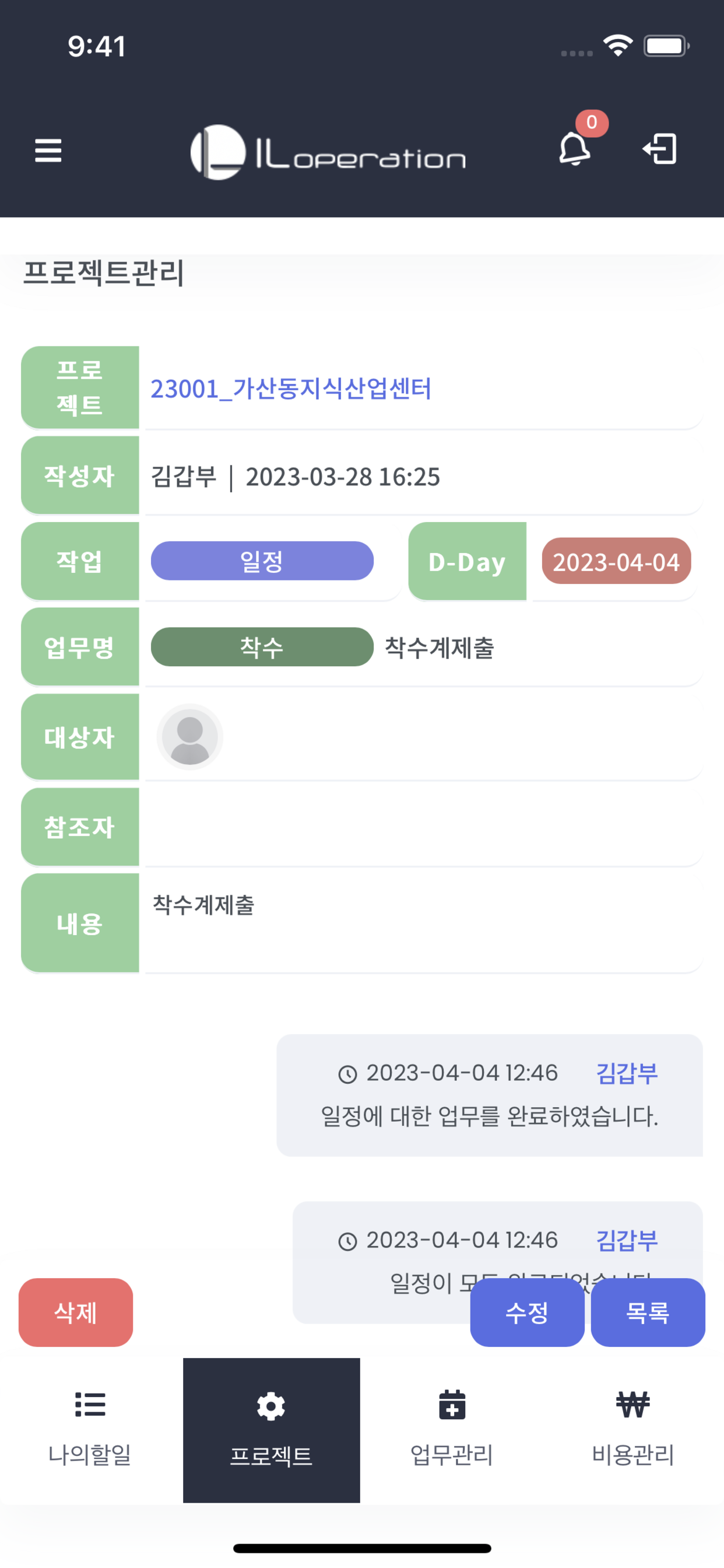Open the 23001_가산동지식산업센터 project link
This screenshot has width=724, height=1568.
291,388
